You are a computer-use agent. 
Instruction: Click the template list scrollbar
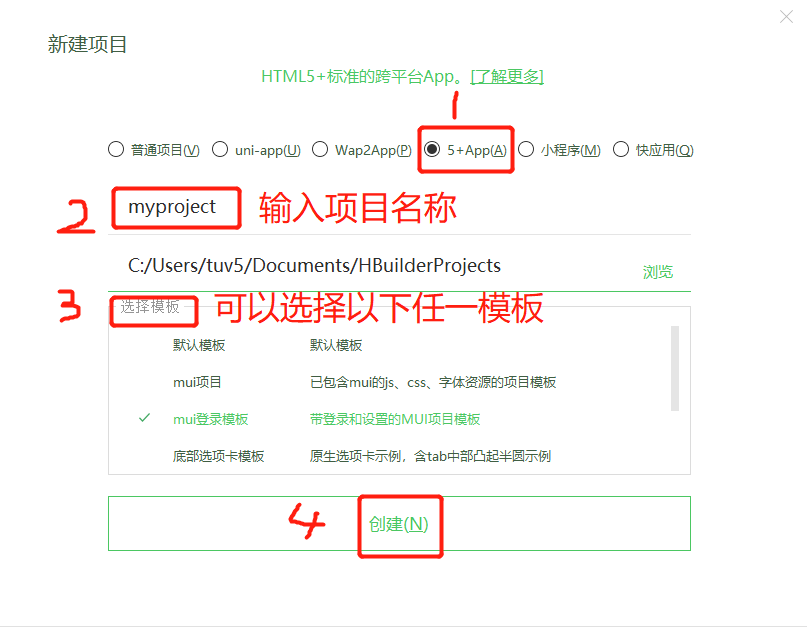[x=675, y=368]
